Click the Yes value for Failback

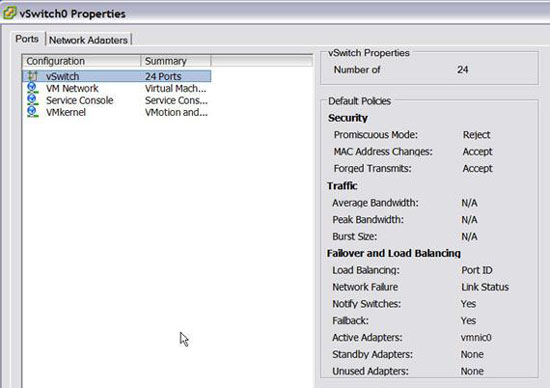[x=469, y=321]
